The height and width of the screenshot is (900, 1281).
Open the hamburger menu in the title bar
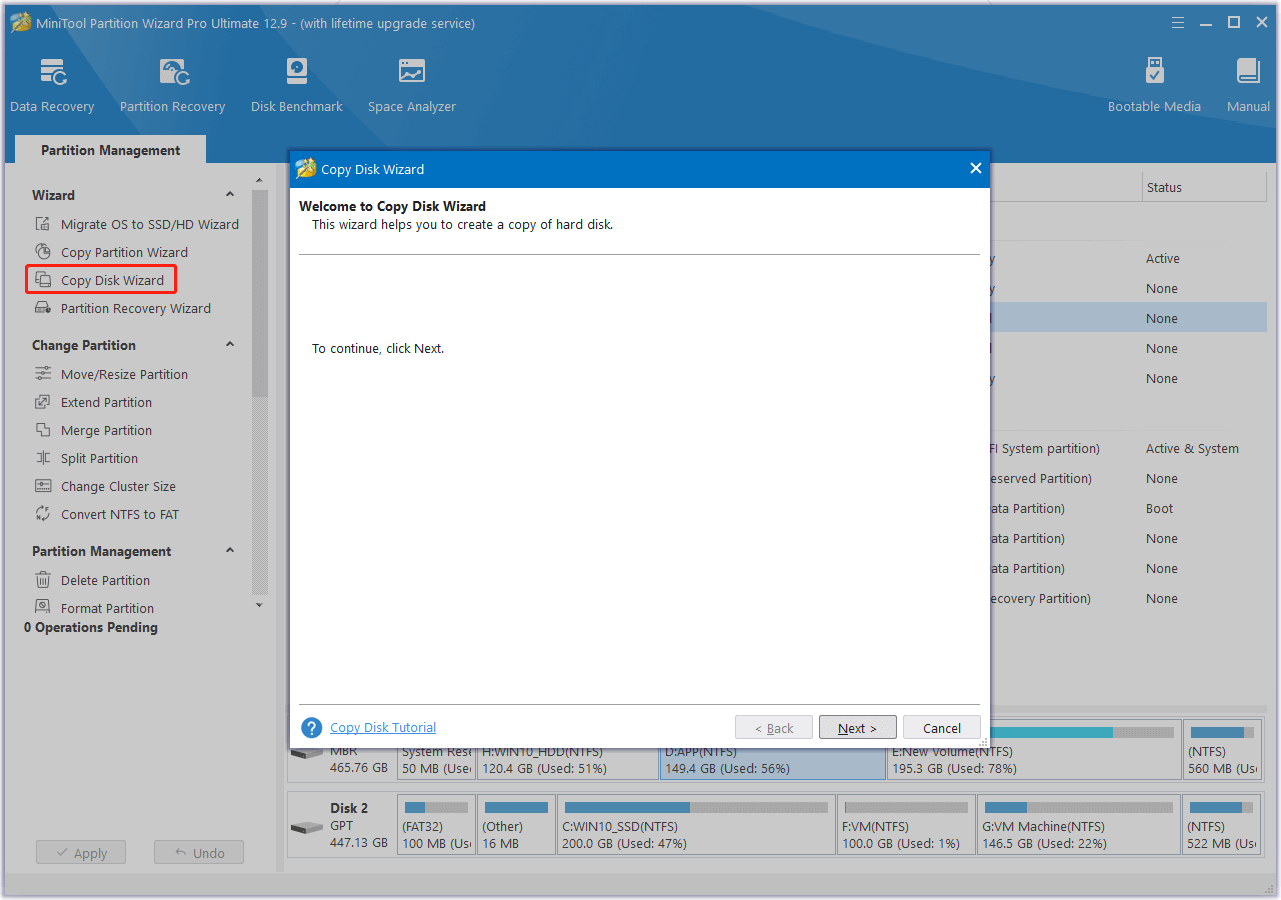pos(1179,22)
